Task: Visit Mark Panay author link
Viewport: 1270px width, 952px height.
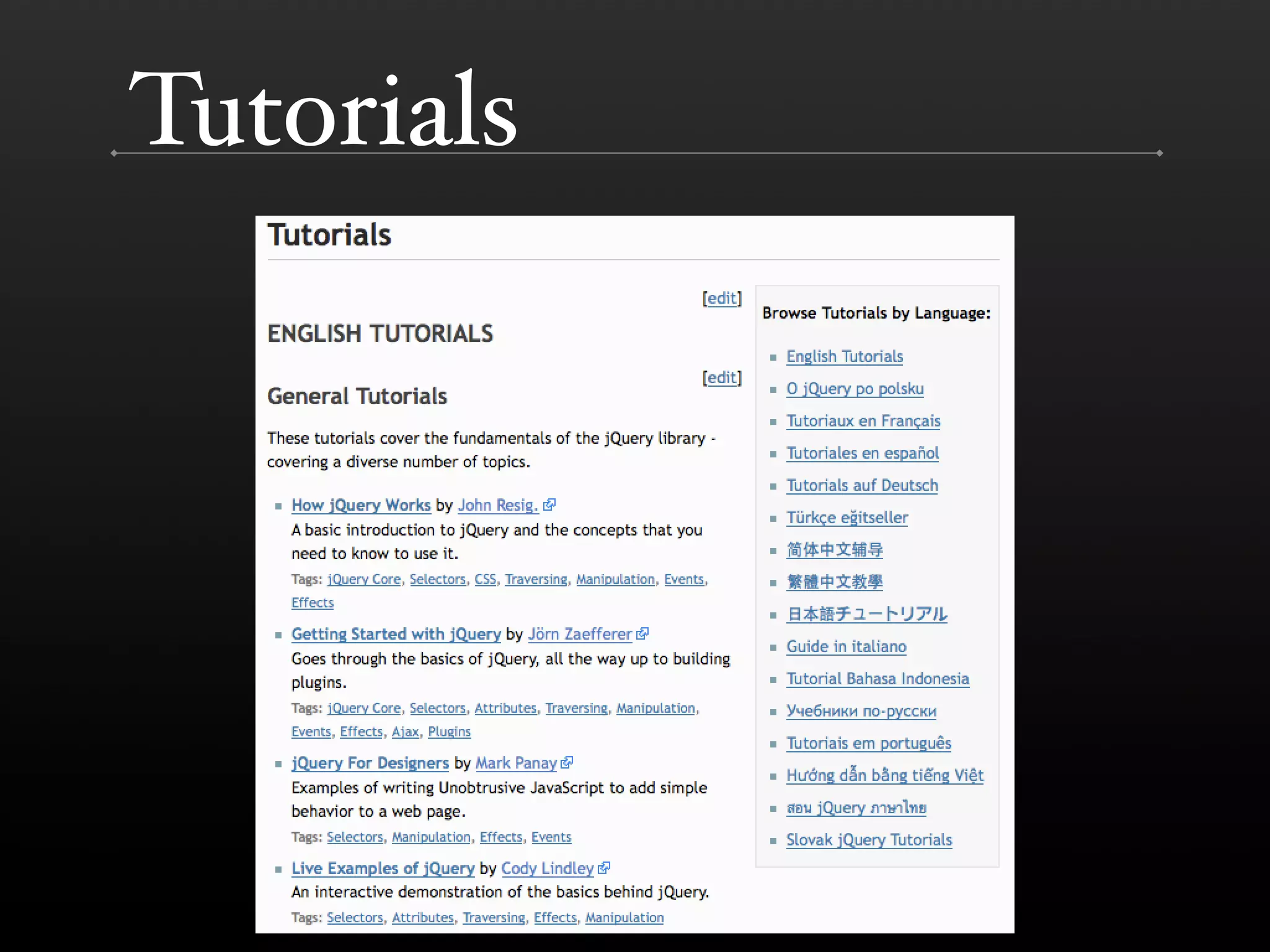Action: tap(516, 764)
